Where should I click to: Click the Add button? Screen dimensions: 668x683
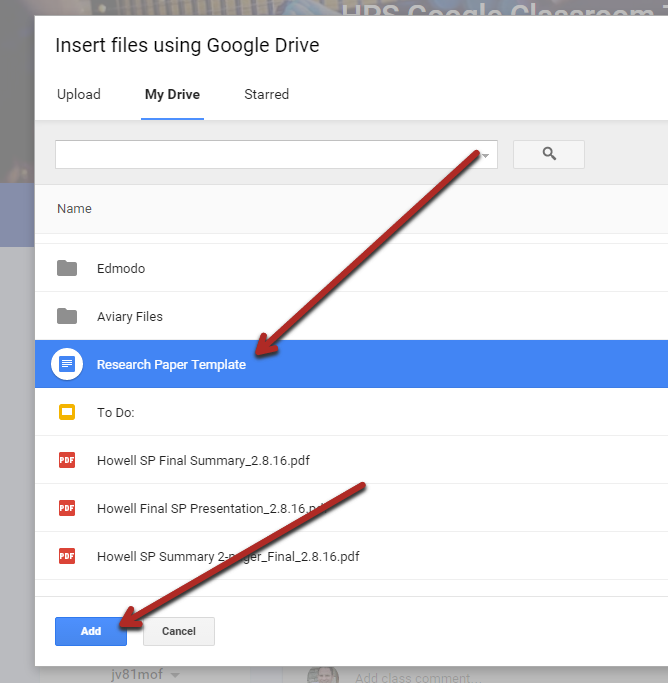[91, 631]
